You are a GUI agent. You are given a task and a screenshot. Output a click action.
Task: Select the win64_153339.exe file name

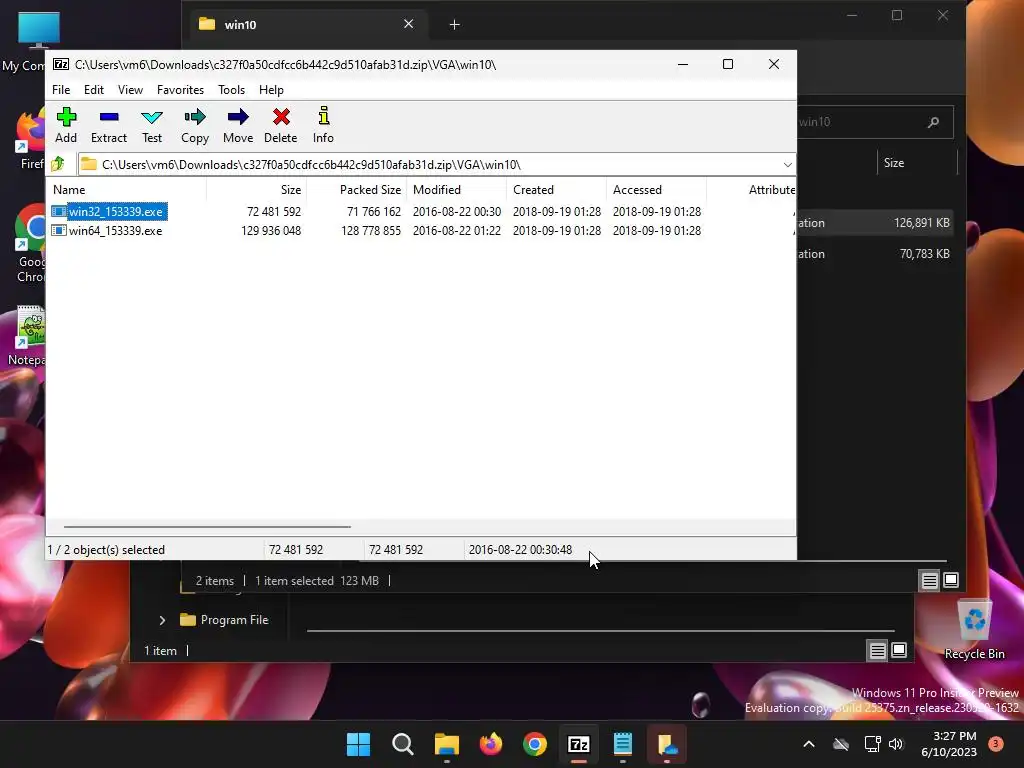point(116,231)
